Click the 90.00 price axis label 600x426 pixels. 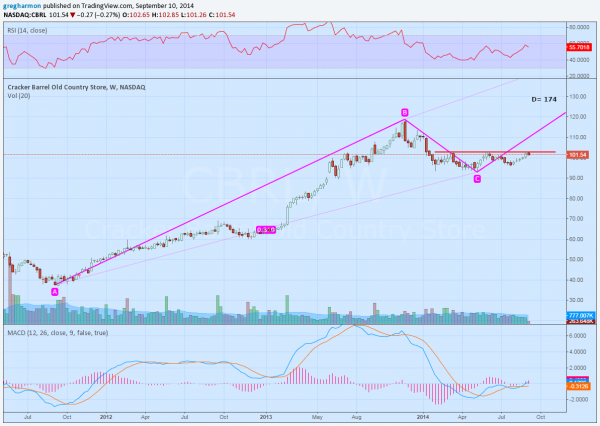(578, 178)
